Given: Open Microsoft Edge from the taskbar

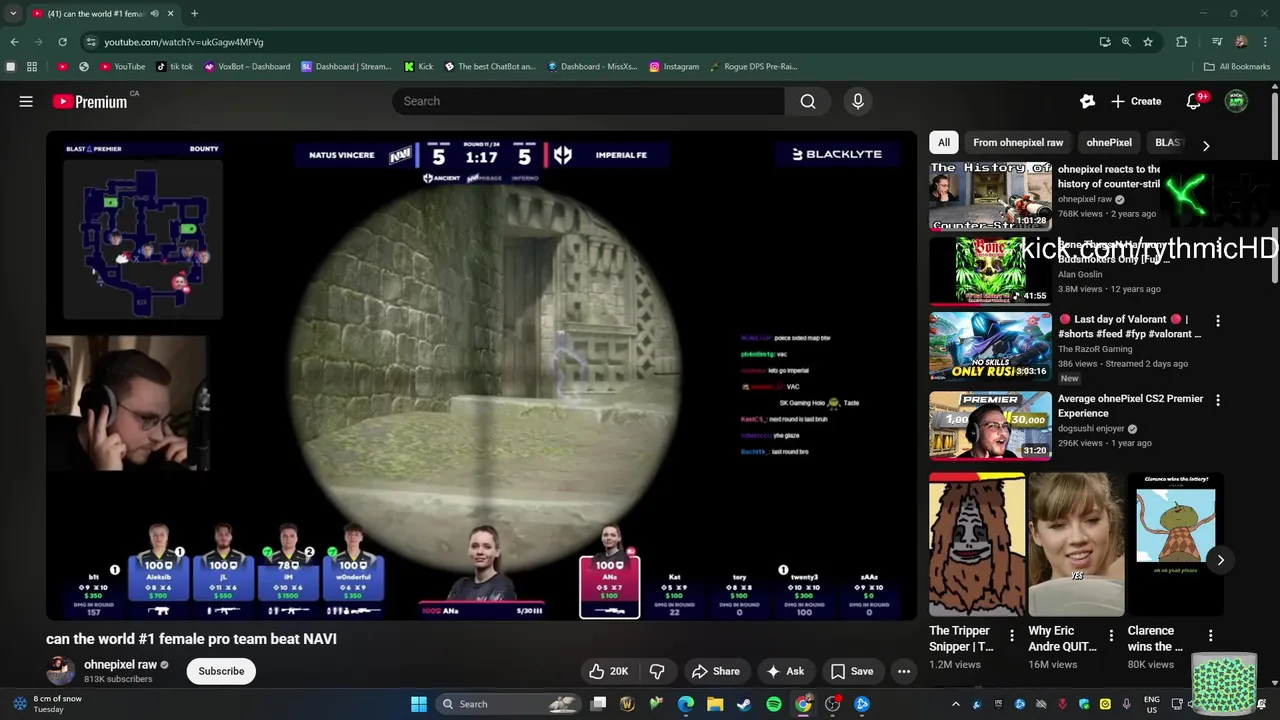Looking at the screenshot, I should 686,704.
